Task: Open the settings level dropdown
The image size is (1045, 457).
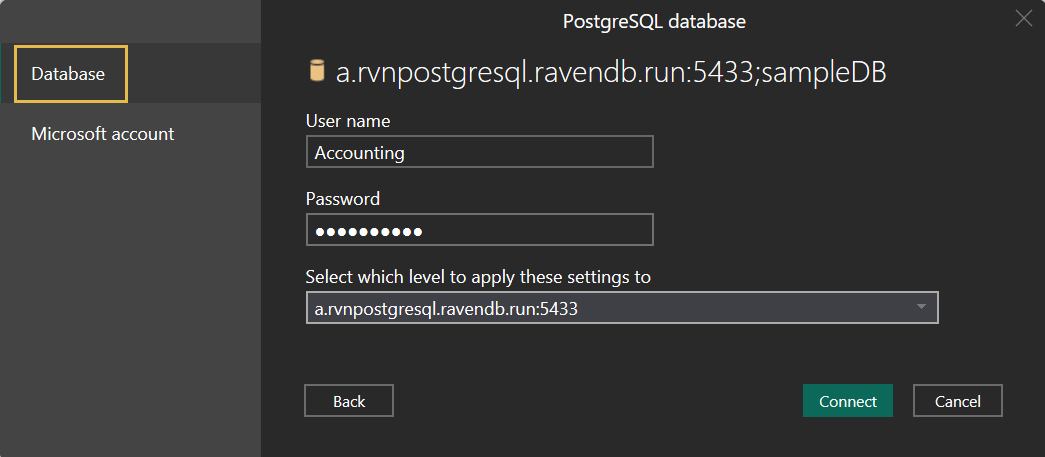Action: [x=622, y=308]
